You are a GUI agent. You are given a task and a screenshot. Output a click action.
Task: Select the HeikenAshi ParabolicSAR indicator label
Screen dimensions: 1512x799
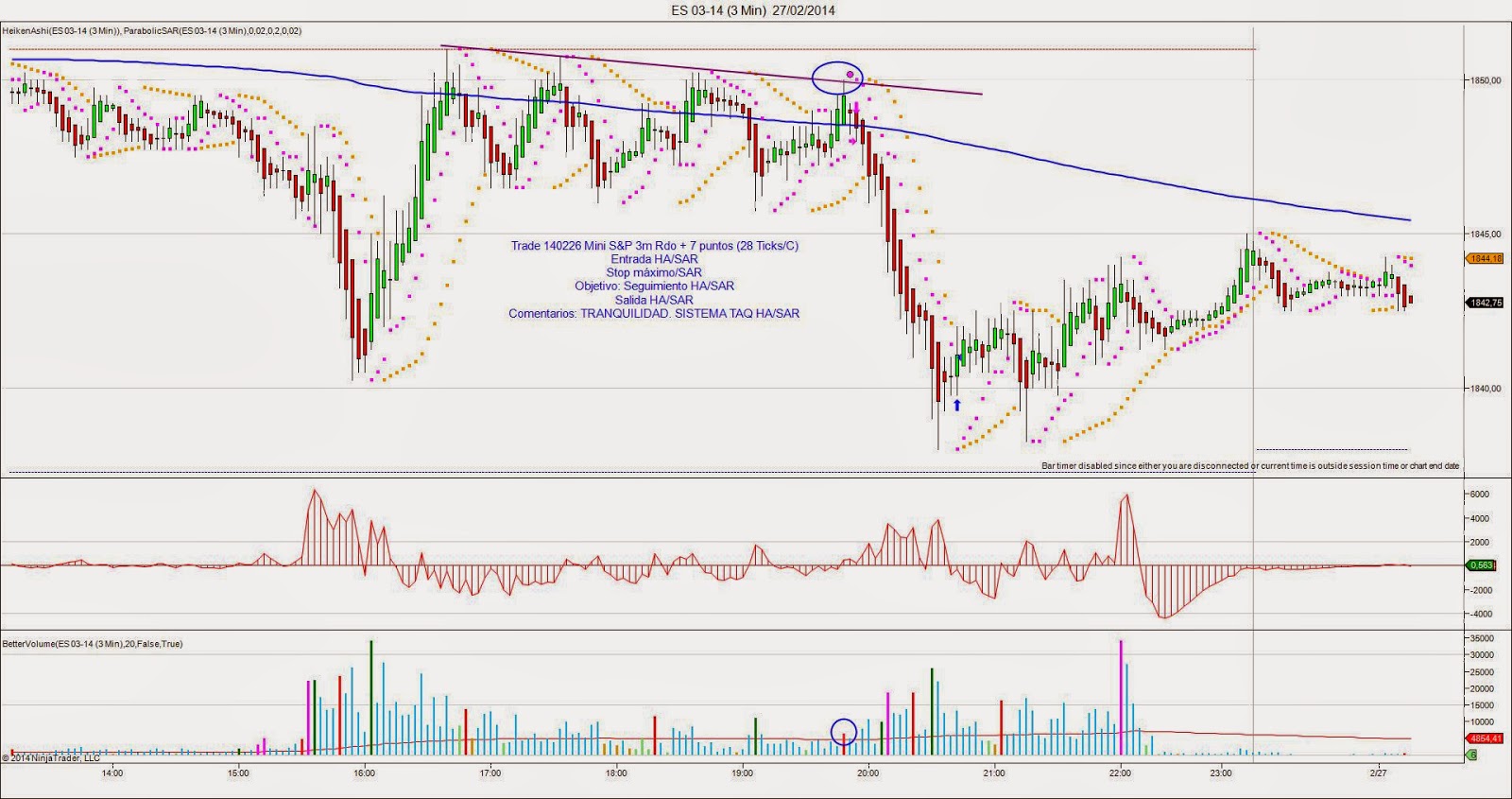click(x=152, y=31)
